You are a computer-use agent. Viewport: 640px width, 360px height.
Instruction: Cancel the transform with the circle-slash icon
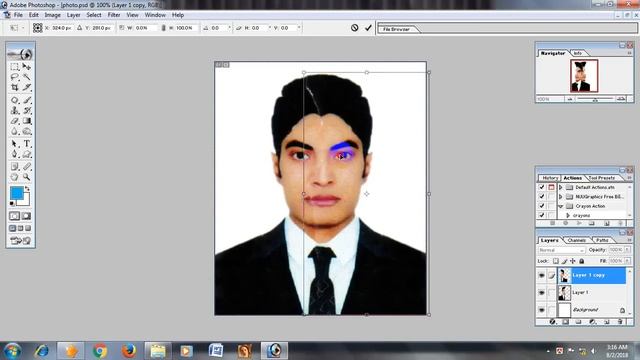pos(354,28)
